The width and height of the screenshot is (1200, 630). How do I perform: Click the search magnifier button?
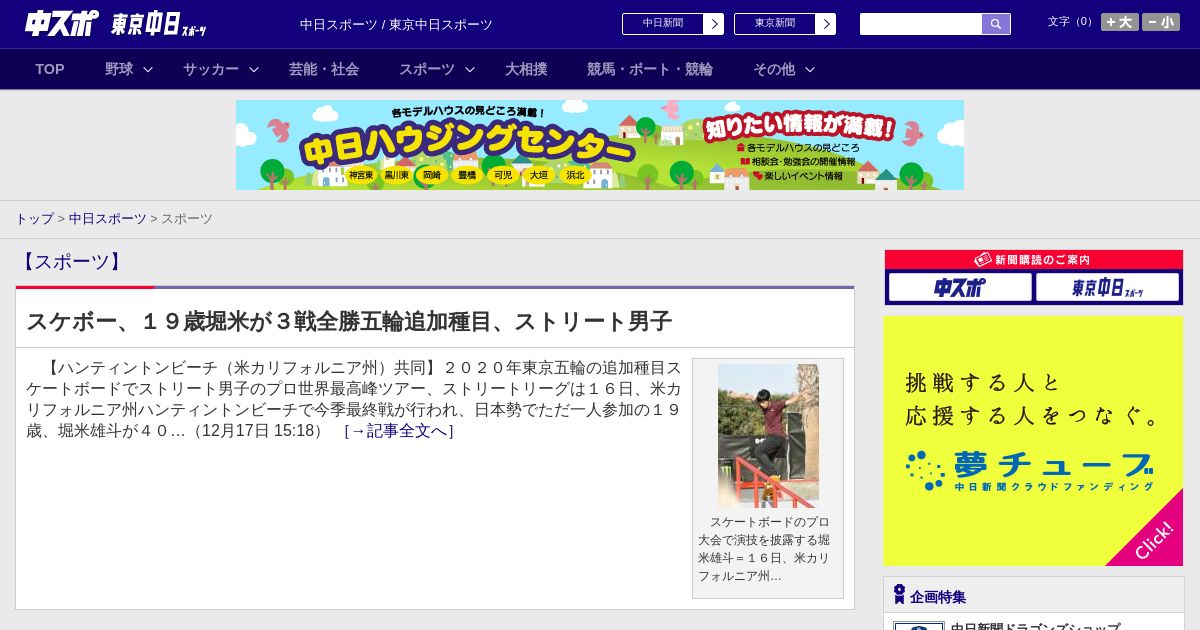996,24
